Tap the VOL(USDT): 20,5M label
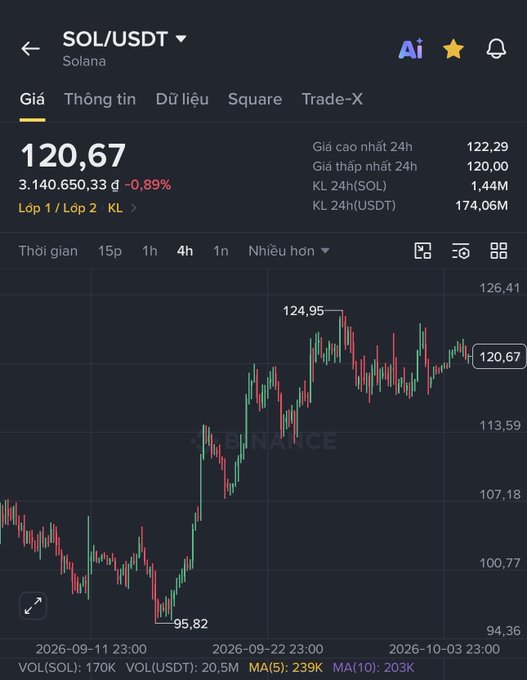 coord(182,667)
